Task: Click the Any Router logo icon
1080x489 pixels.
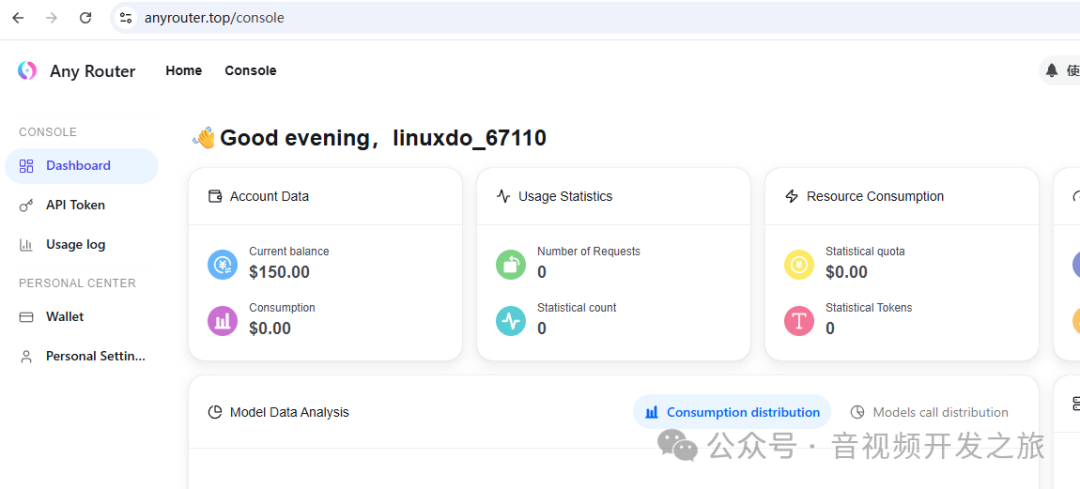Action: pos(27,70)
